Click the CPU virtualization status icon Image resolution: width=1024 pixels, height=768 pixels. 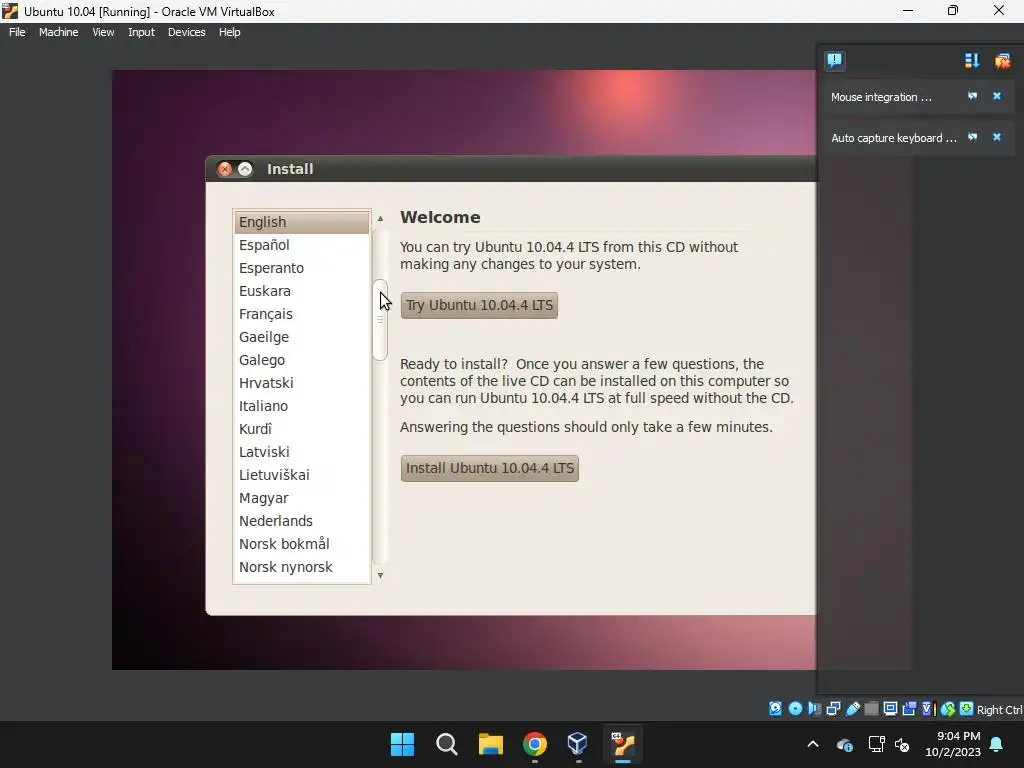pyautogui.click(x=929, y=709)
